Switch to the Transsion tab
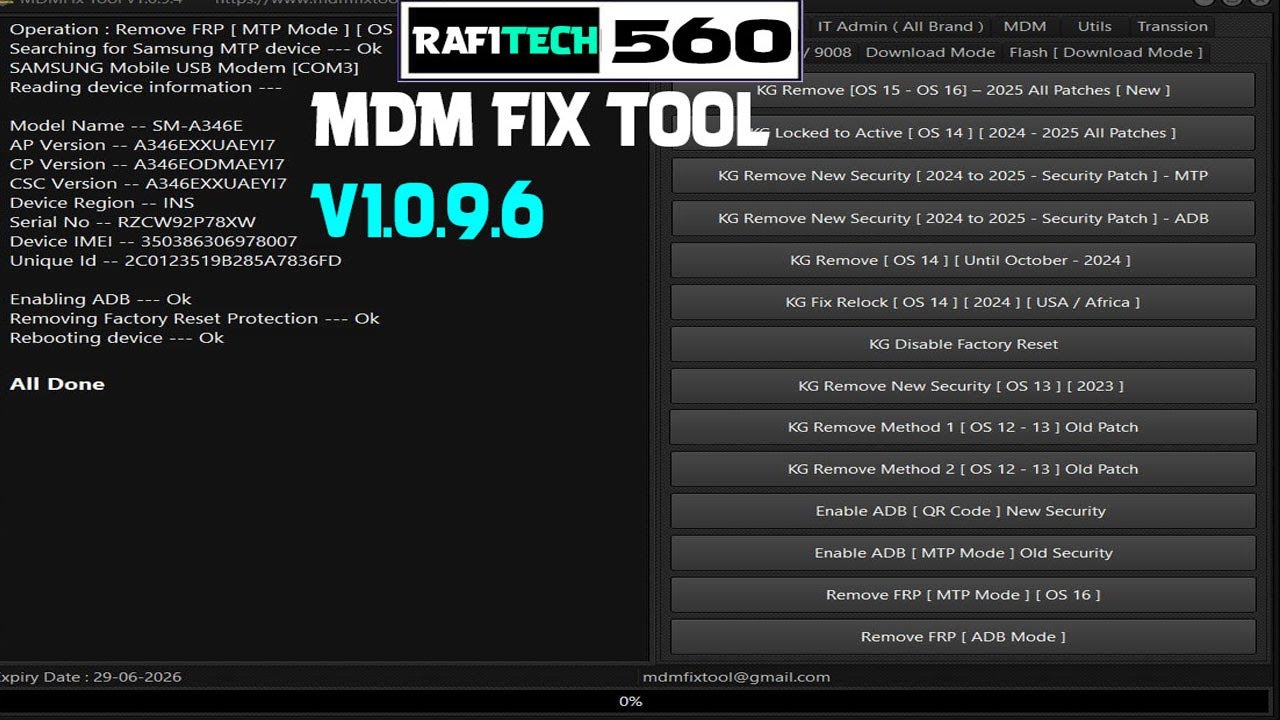Image resolution: width=1280 pixels, height=720 pixels. [x=1172, y=26]
